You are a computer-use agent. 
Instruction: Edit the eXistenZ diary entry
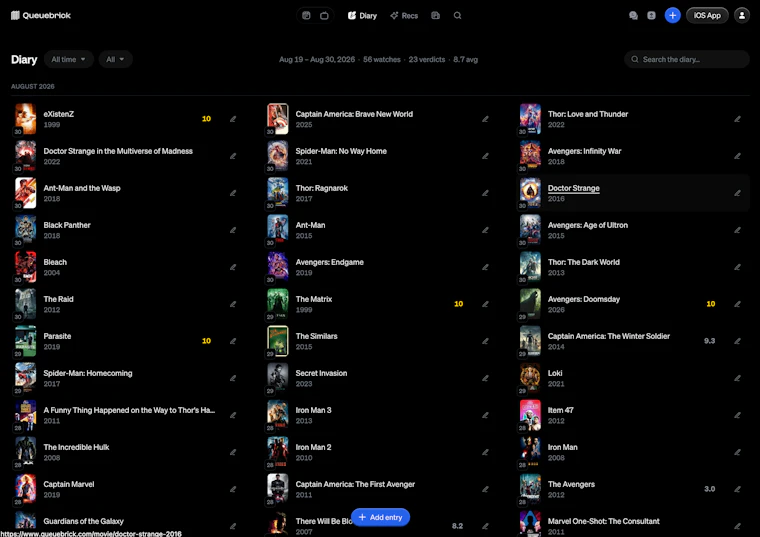tap(233, 119)
